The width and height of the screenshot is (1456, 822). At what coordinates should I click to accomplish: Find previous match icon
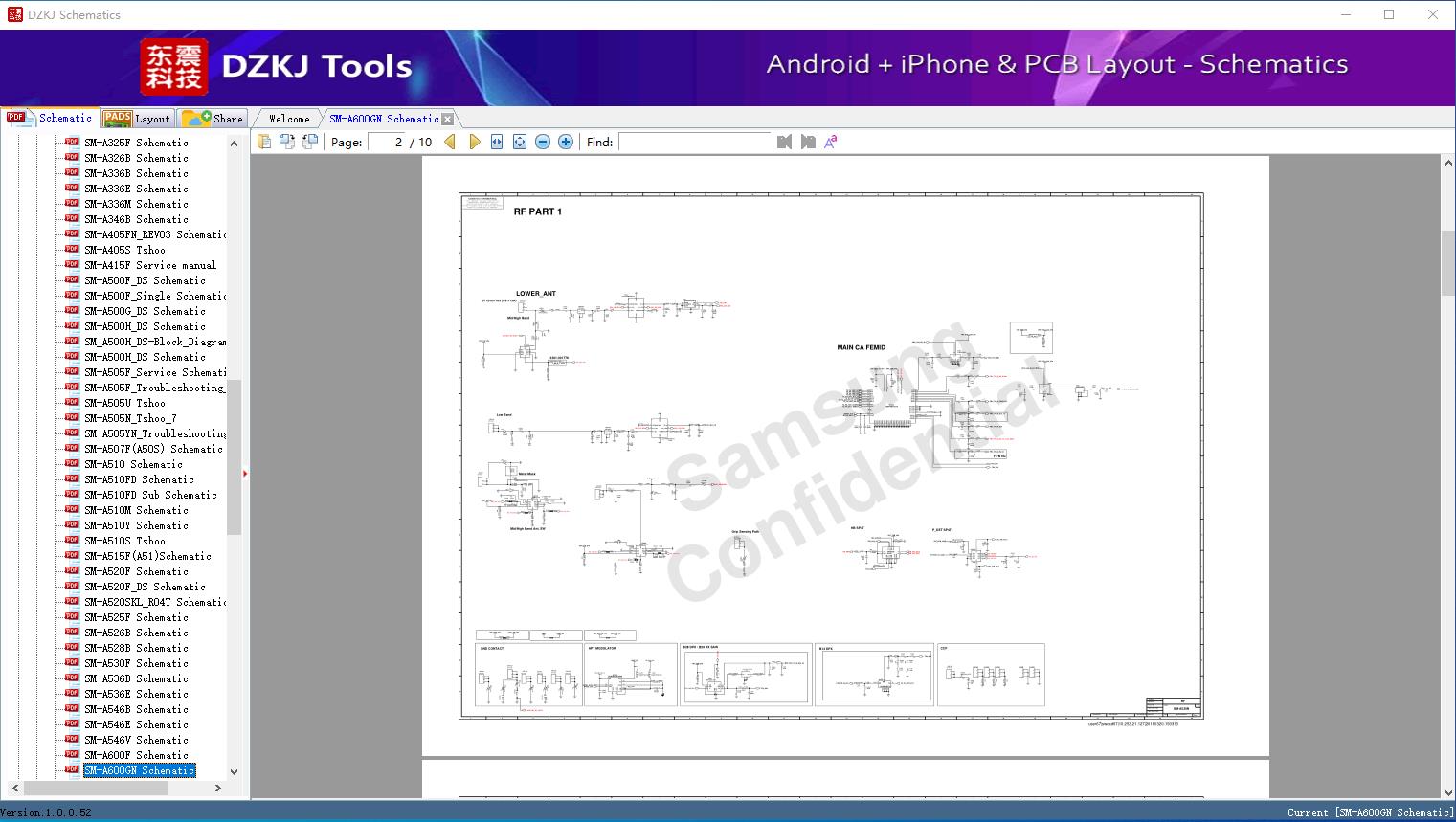coord(784,142)
